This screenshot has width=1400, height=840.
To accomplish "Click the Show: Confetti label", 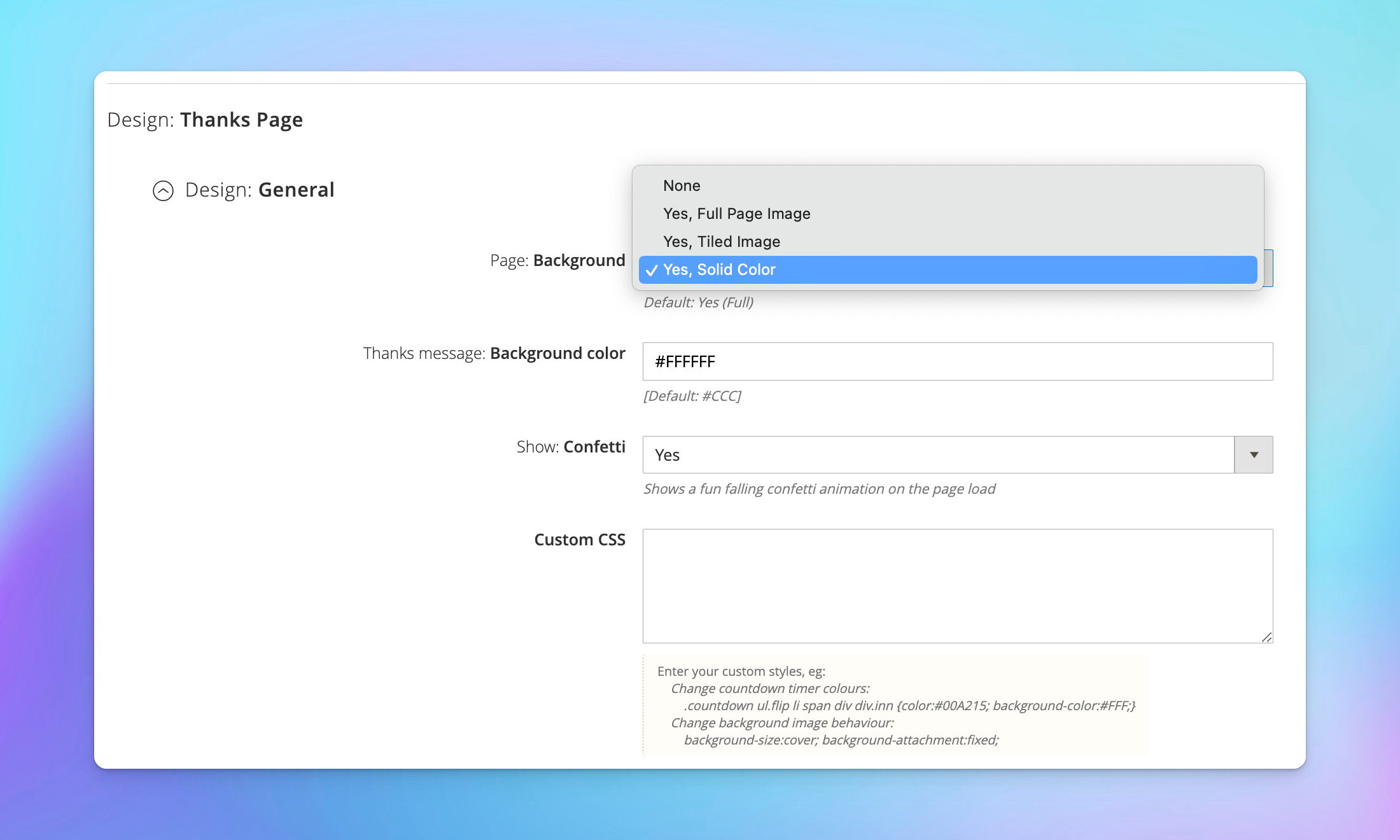I will coord(571,447).
